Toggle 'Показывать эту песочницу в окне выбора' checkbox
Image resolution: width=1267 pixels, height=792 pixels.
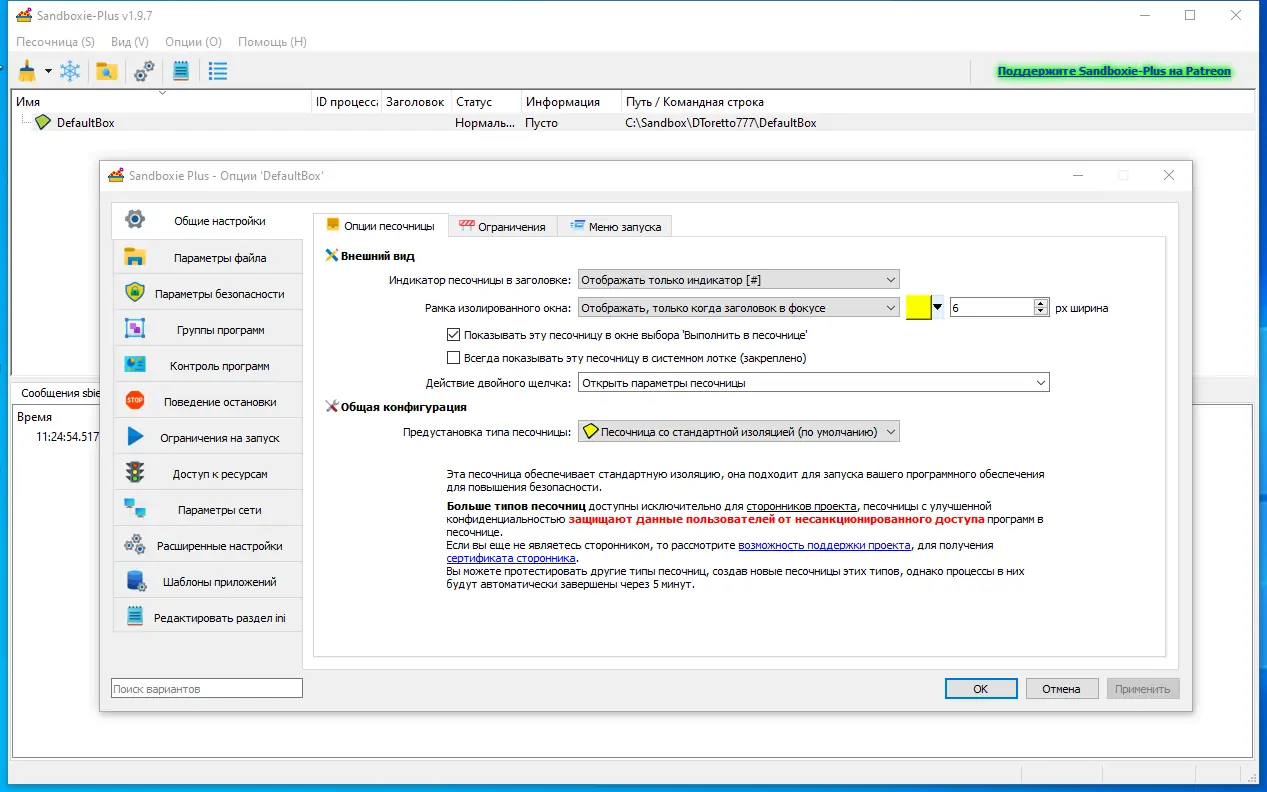pos(453,334)
